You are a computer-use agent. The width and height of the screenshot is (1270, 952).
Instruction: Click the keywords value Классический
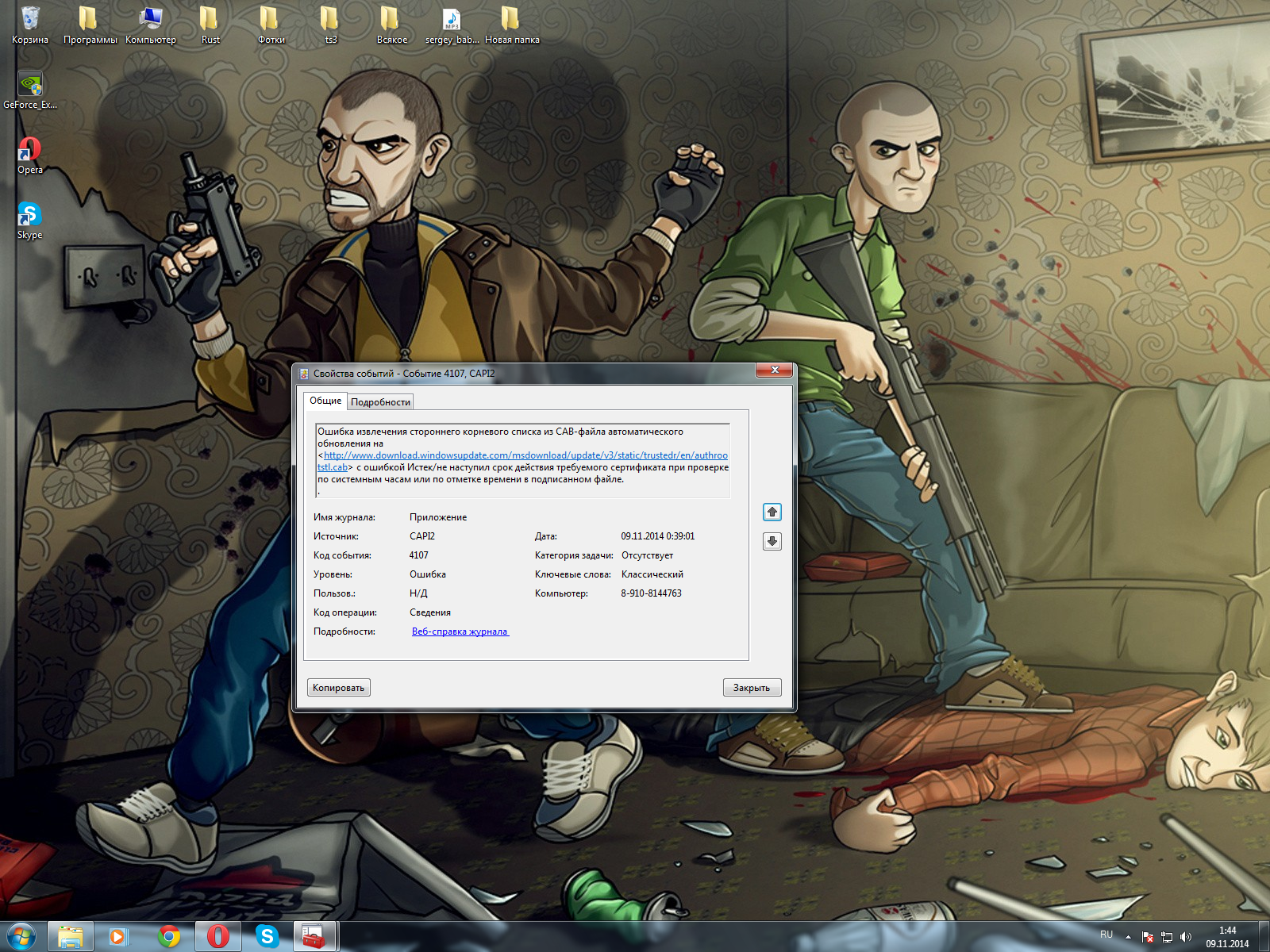coord(652,574)
